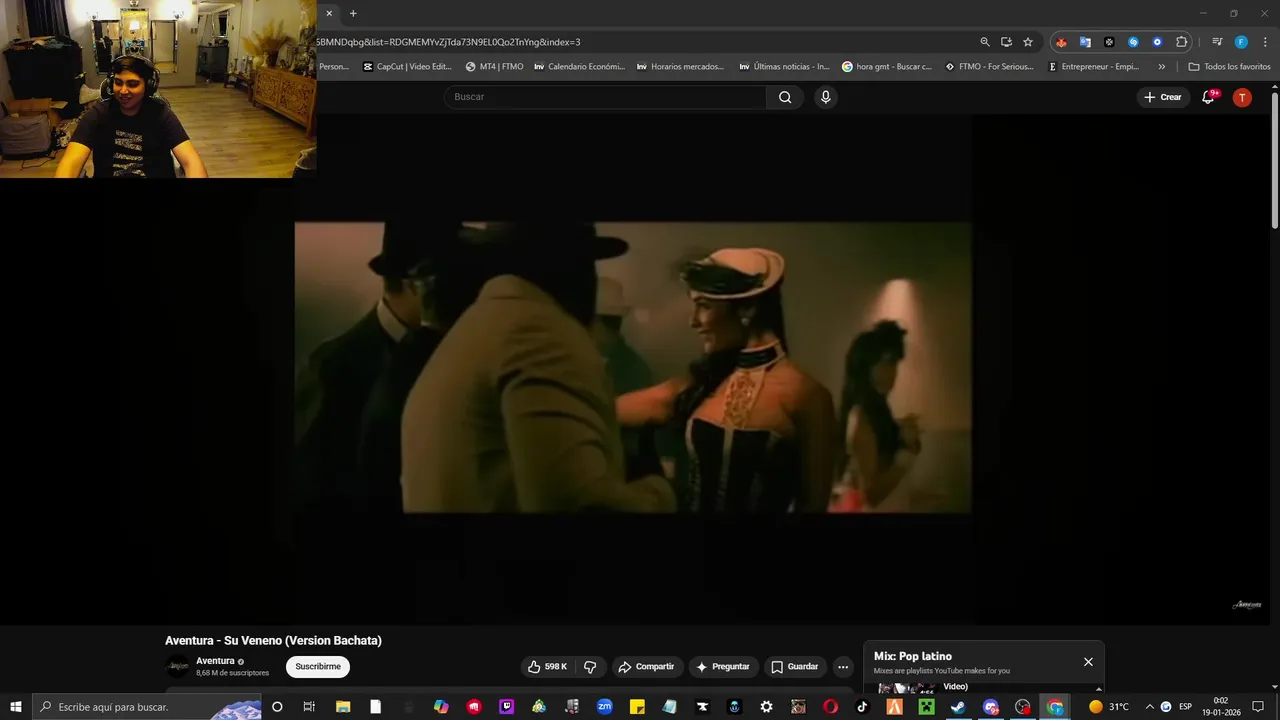Expand hidden bookmarks with the double chevron
The image size is (1280, 720).
(x=1161, y=67)
